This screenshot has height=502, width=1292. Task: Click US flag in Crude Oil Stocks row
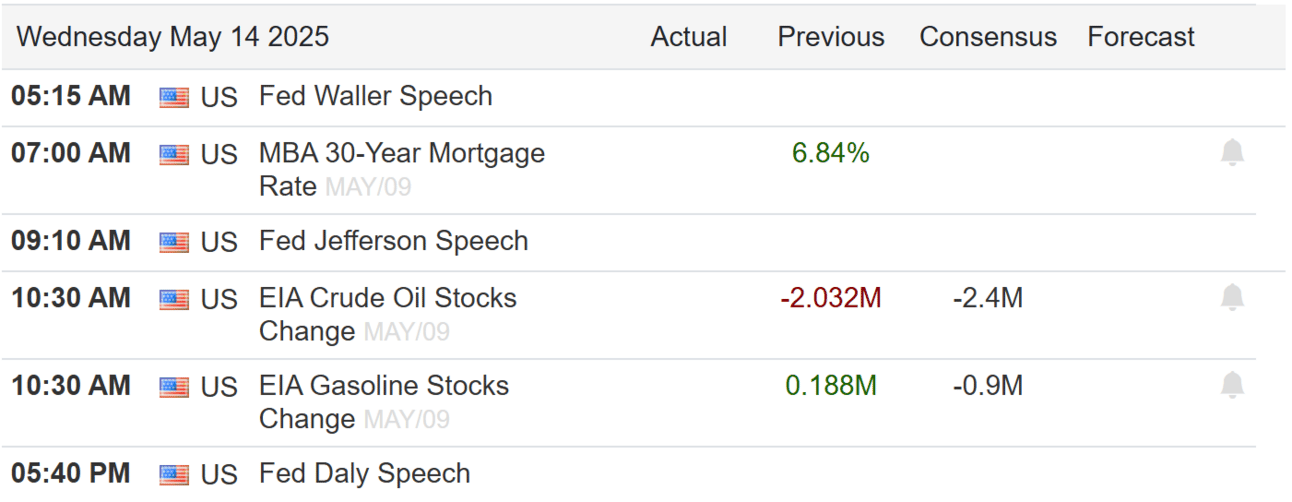tap(174, 299)
